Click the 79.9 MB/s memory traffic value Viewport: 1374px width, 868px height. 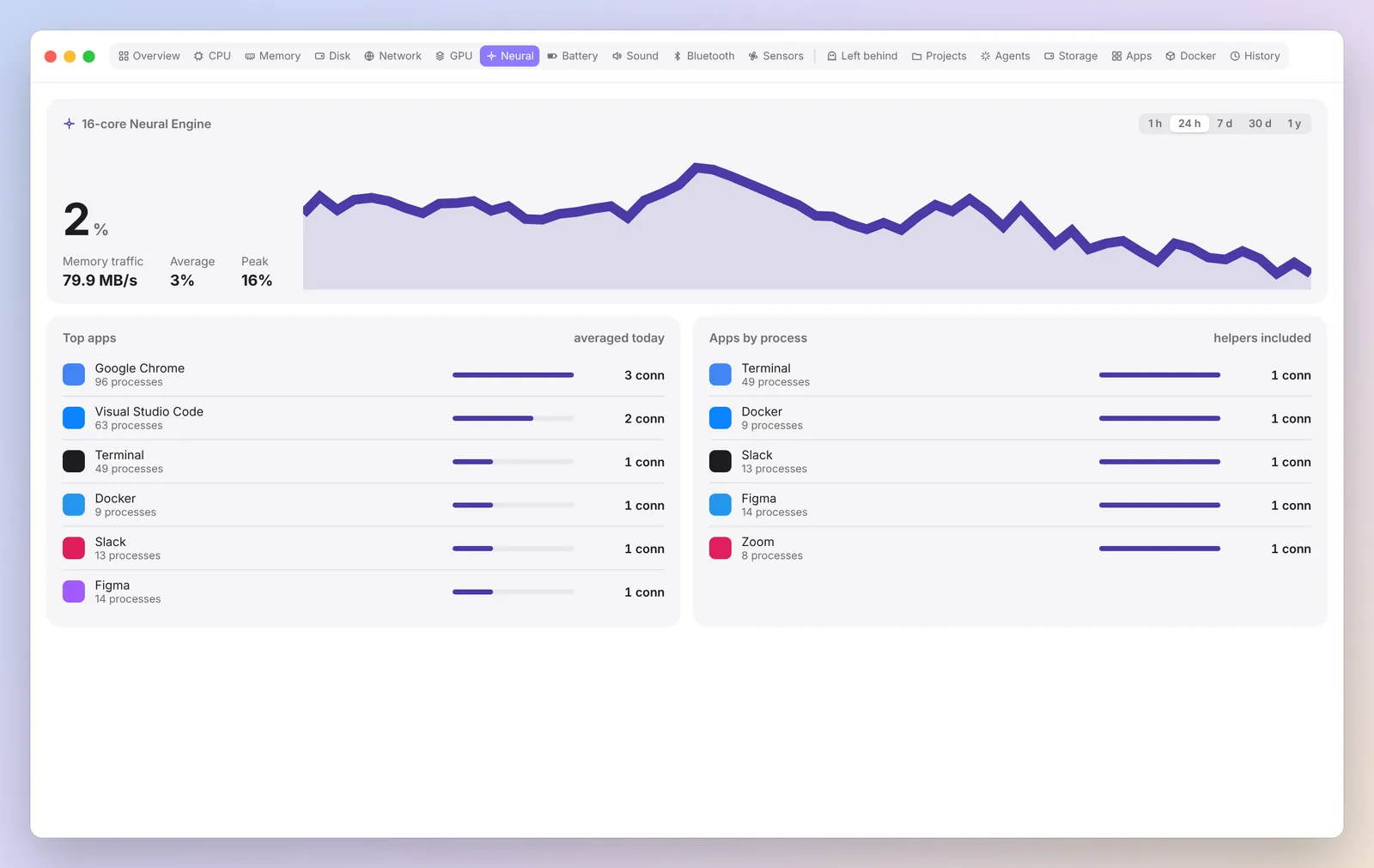click(100, 281)
